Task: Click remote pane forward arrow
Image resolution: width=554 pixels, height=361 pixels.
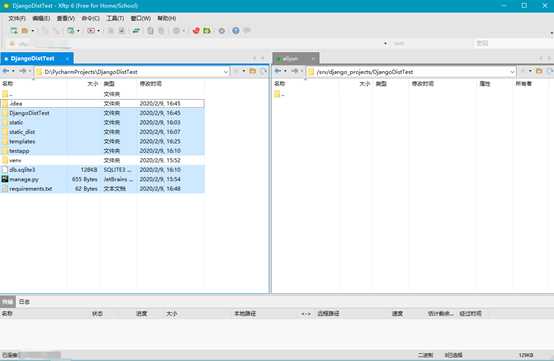Action: [295, 71]
